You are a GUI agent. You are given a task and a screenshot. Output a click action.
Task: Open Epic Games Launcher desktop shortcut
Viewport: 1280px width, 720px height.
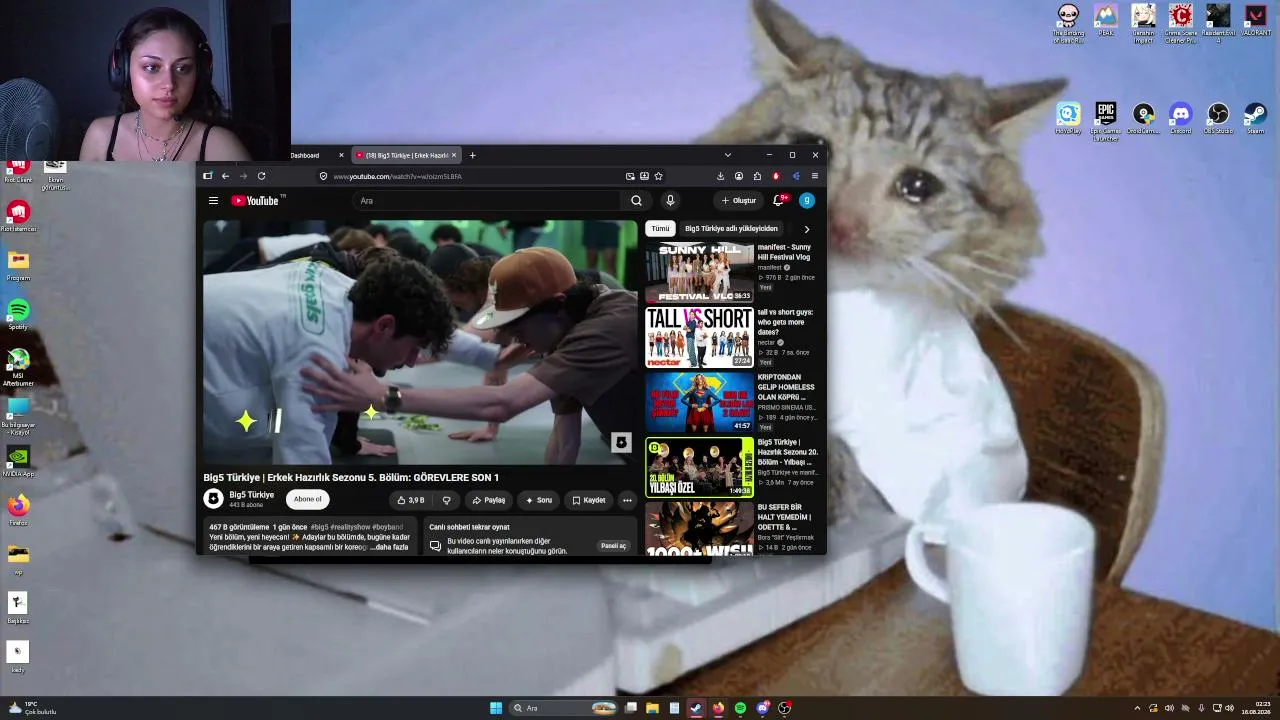coord(1105,122)
